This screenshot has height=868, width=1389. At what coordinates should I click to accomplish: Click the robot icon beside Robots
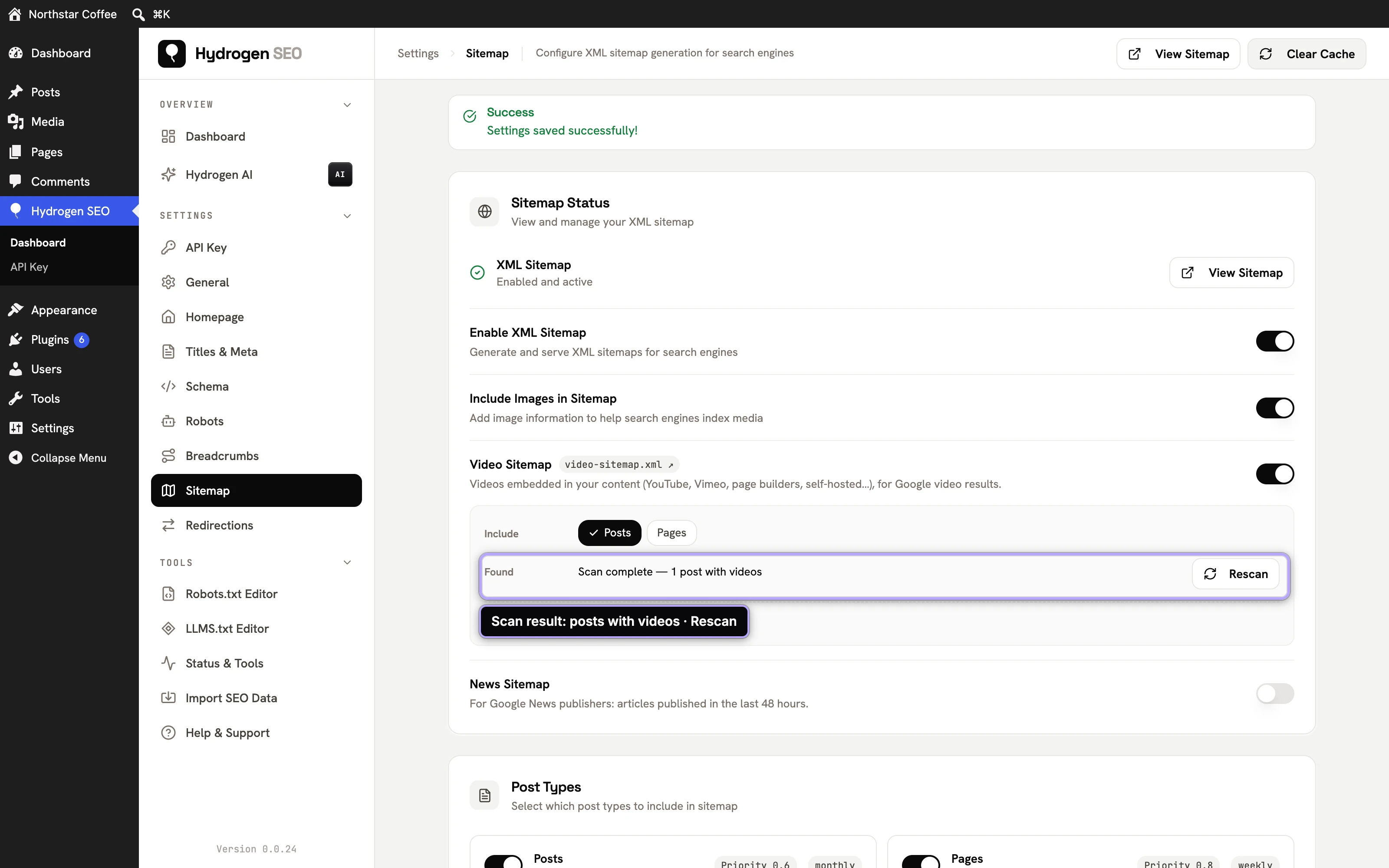click(x=168, y=421)
